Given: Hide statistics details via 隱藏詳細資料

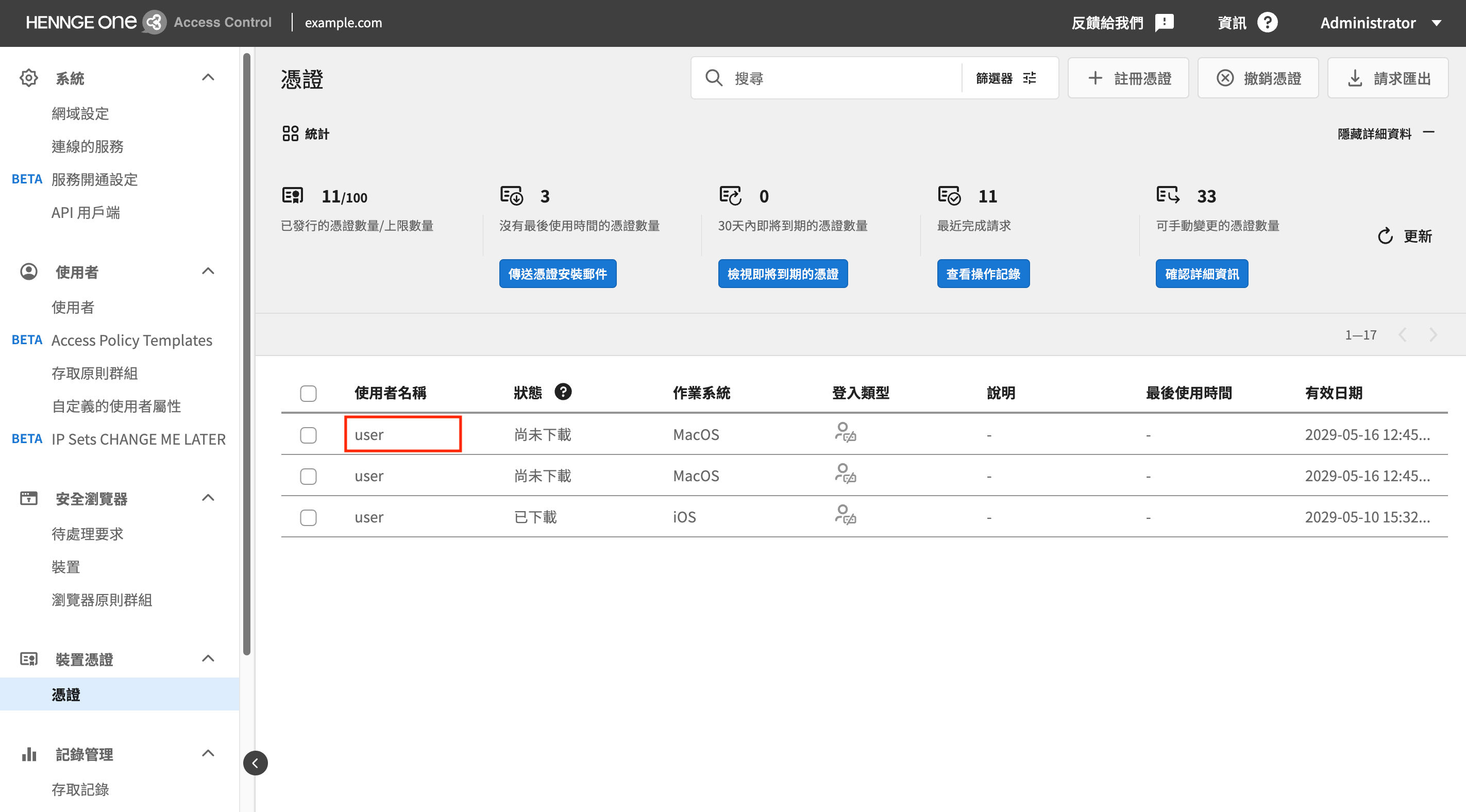Looking at the screenshot, I should click(x=1386, y=134).
